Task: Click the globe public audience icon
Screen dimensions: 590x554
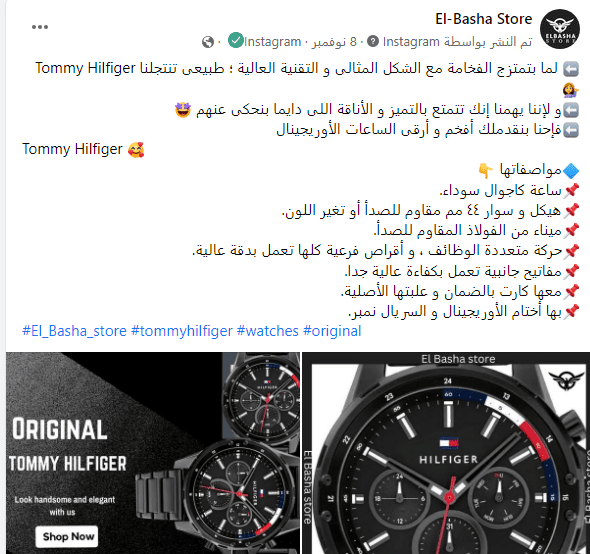Action: [208, 42]
